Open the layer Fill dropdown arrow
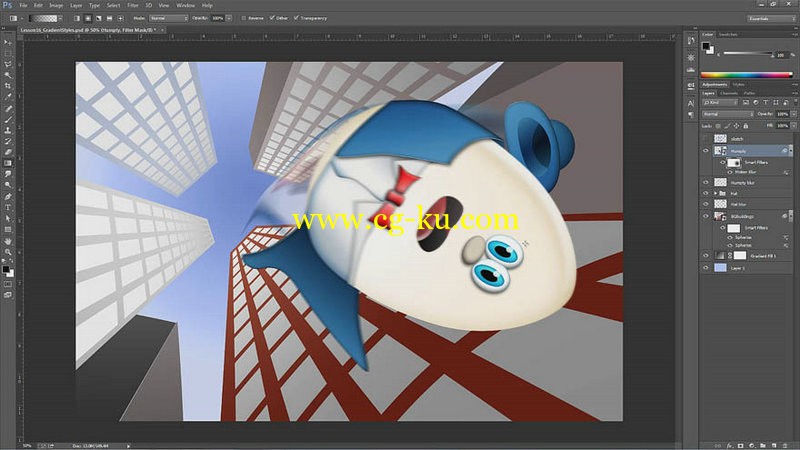 (x=793, y=126)
